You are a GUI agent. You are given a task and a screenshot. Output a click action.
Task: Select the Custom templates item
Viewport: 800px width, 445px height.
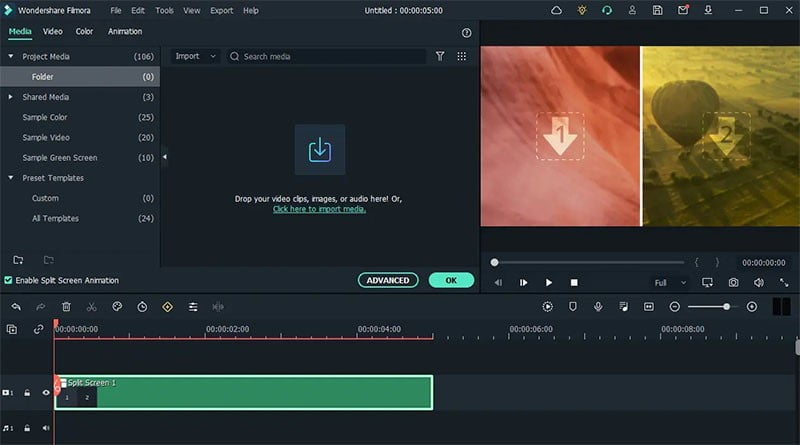[x=80, y=198]
